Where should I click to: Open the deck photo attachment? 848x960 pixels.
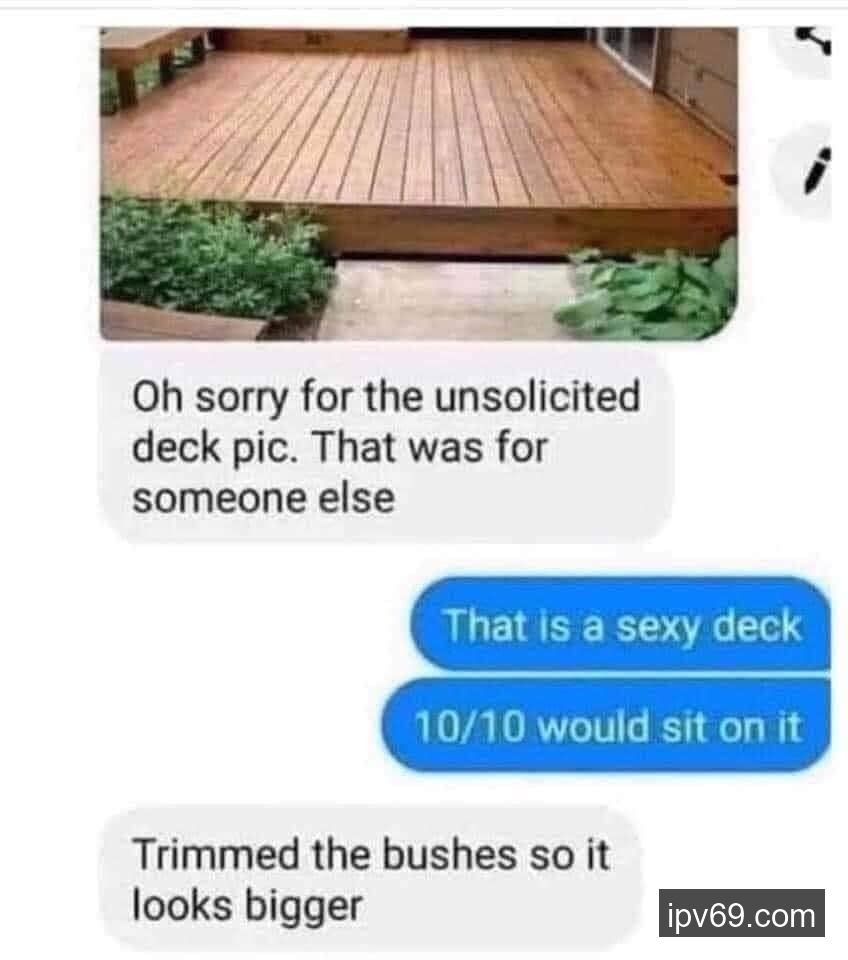419,184
